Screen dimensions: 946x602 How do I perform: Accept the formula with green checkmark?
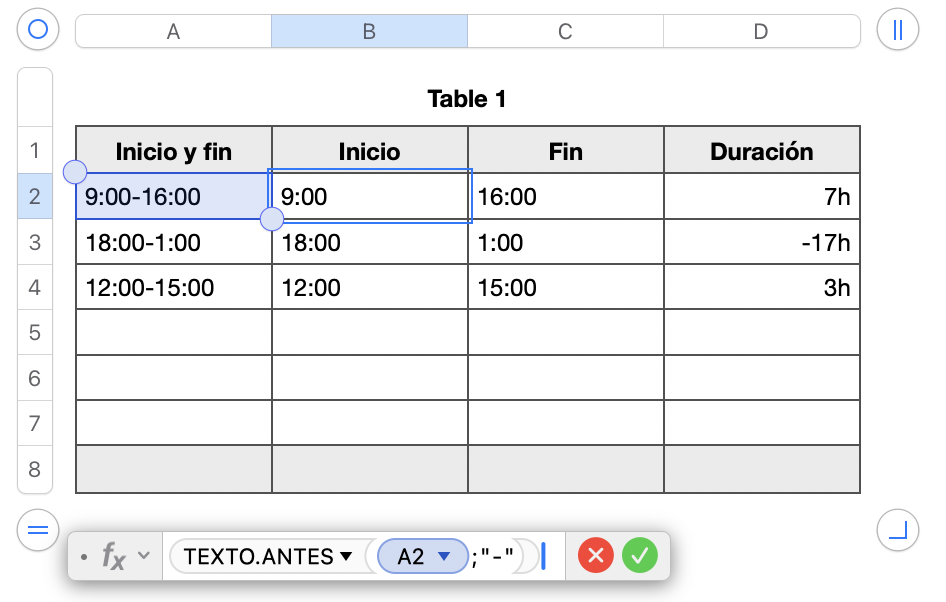[640, 556]
